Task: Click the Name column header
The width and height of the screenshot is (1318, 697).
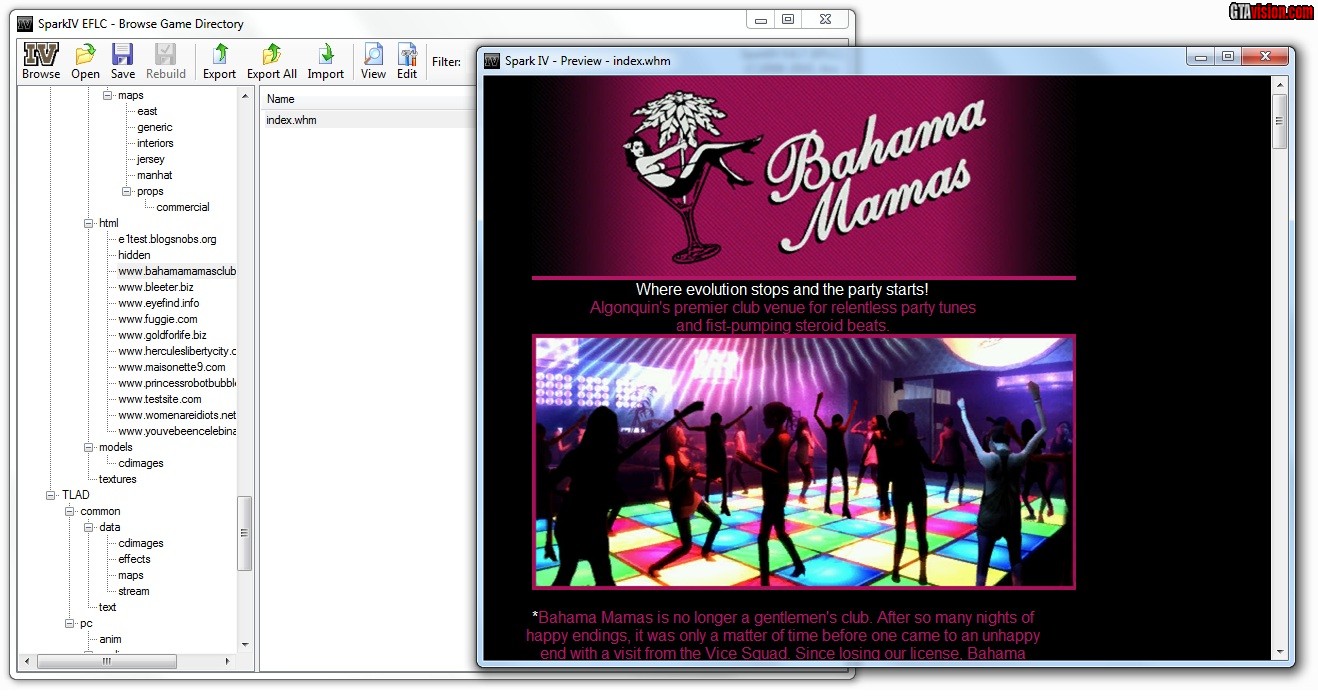Action: coord(281,99)
